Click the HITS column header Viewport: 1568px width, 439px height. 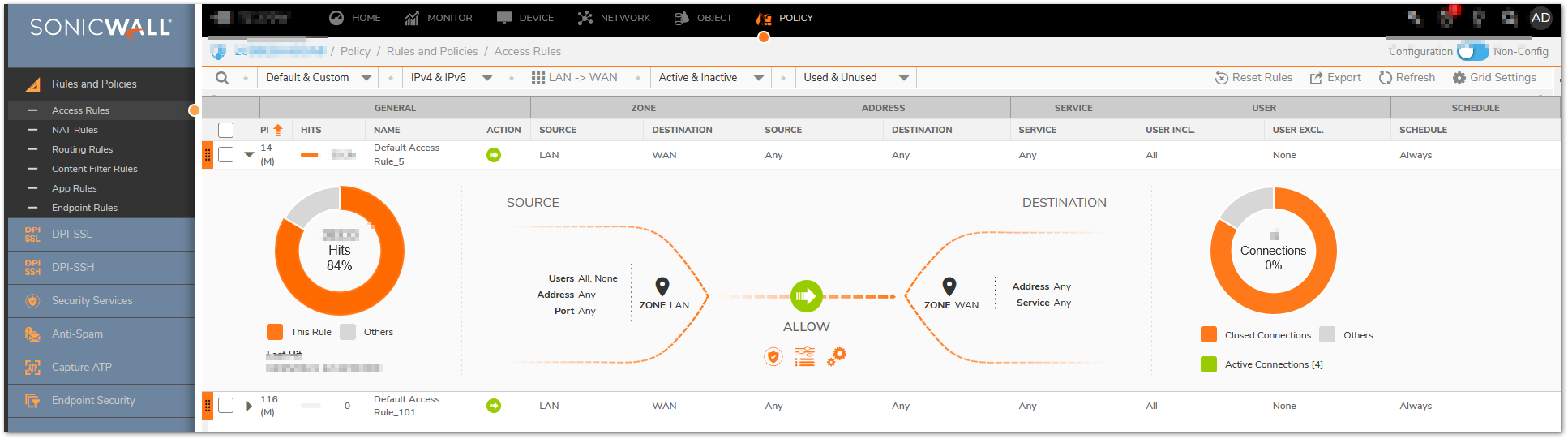click(x=311, y=130)
